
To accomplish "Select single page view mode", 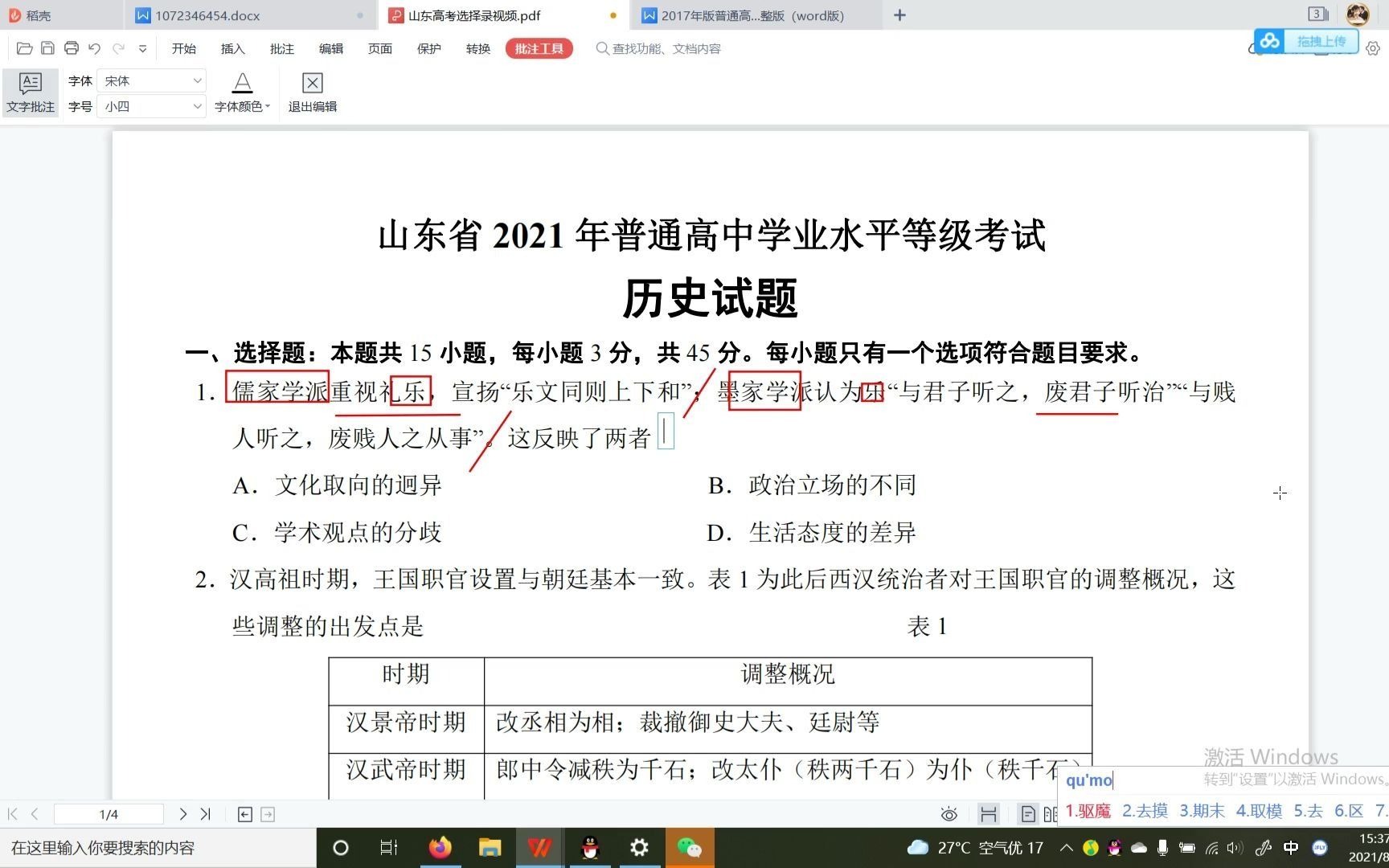I will 1028,814.
